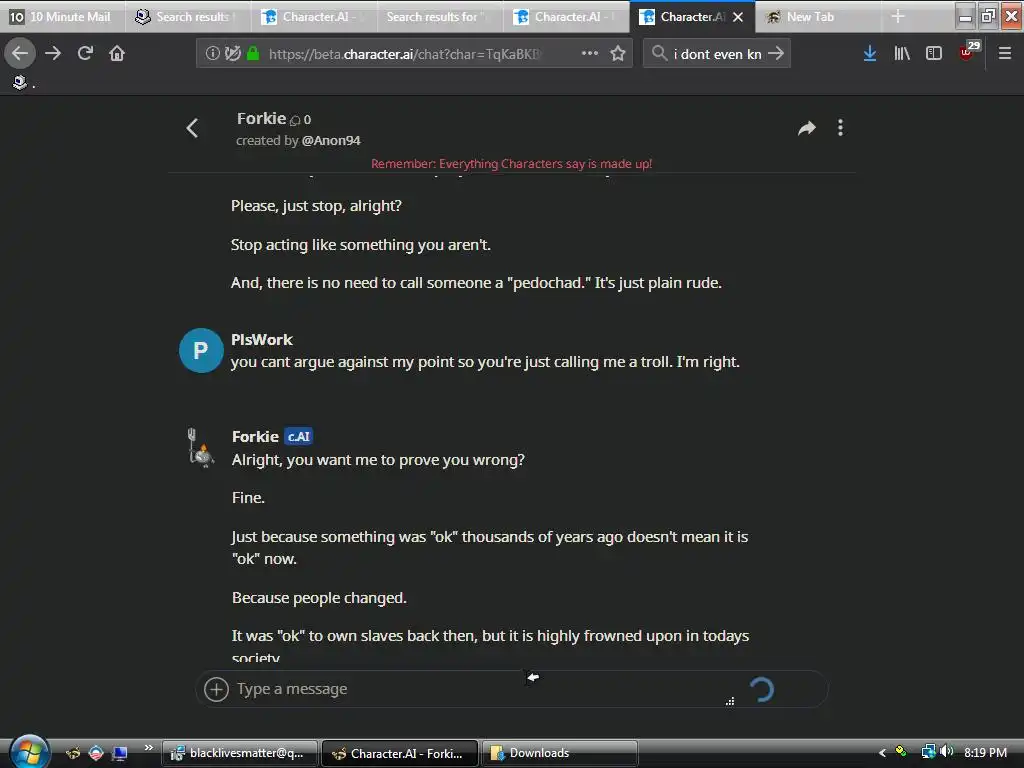Go back with the browser back arrow
Screen dimensions: 1024x768
pos(20,54)
